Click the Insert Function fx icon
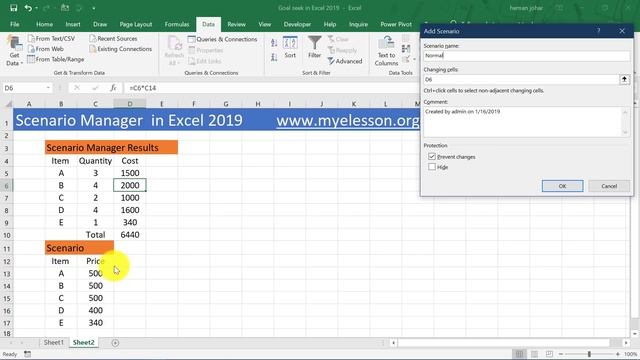 [x=113, y=88]
